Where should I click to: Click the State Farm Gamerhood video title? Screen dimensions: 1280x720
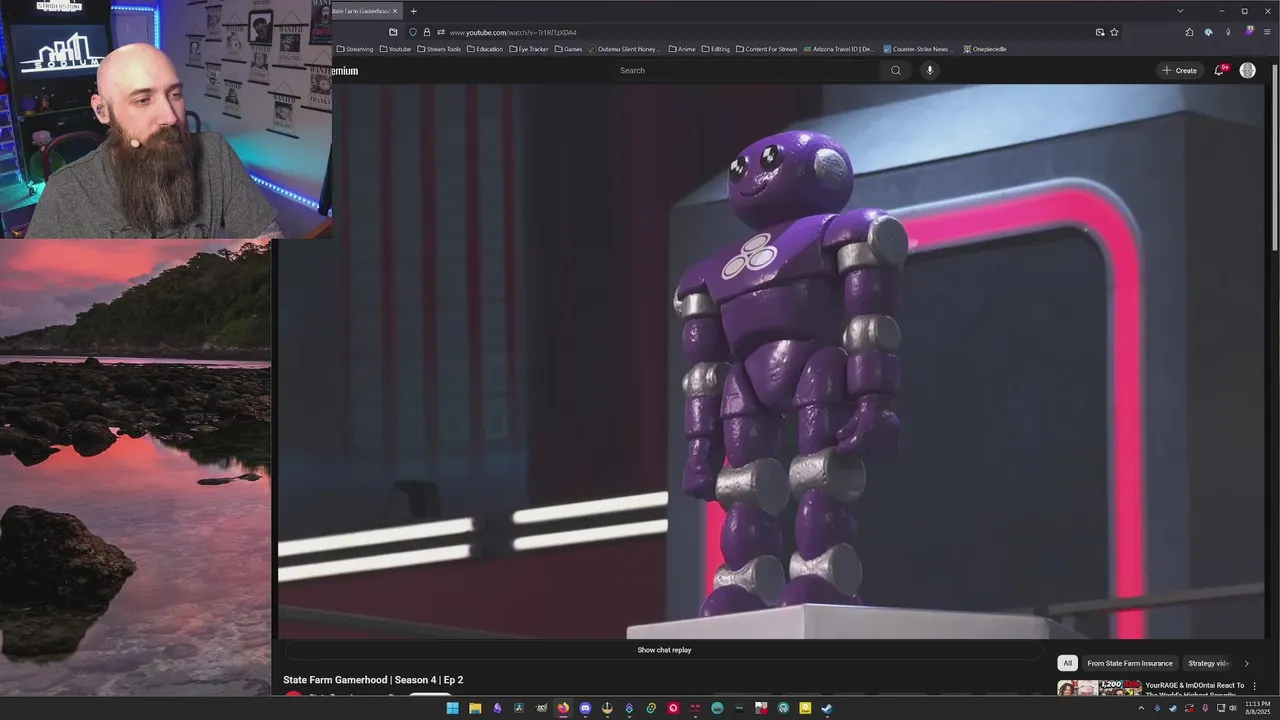[x=373, y=680]
